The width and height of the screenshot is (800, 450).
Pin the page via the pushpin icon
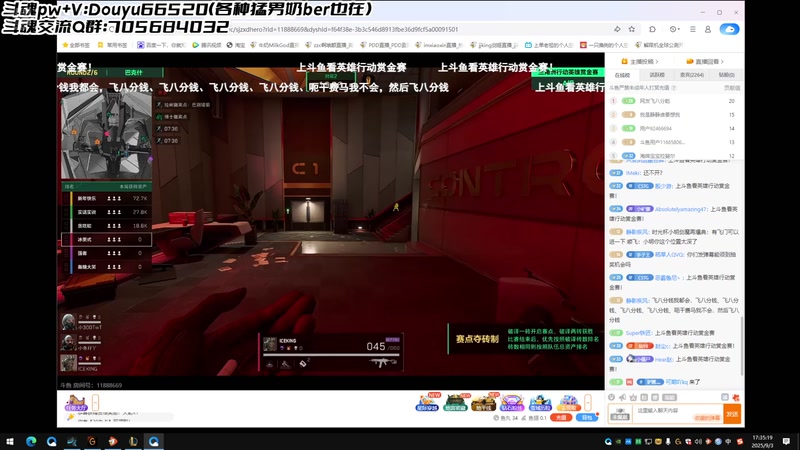617,29
